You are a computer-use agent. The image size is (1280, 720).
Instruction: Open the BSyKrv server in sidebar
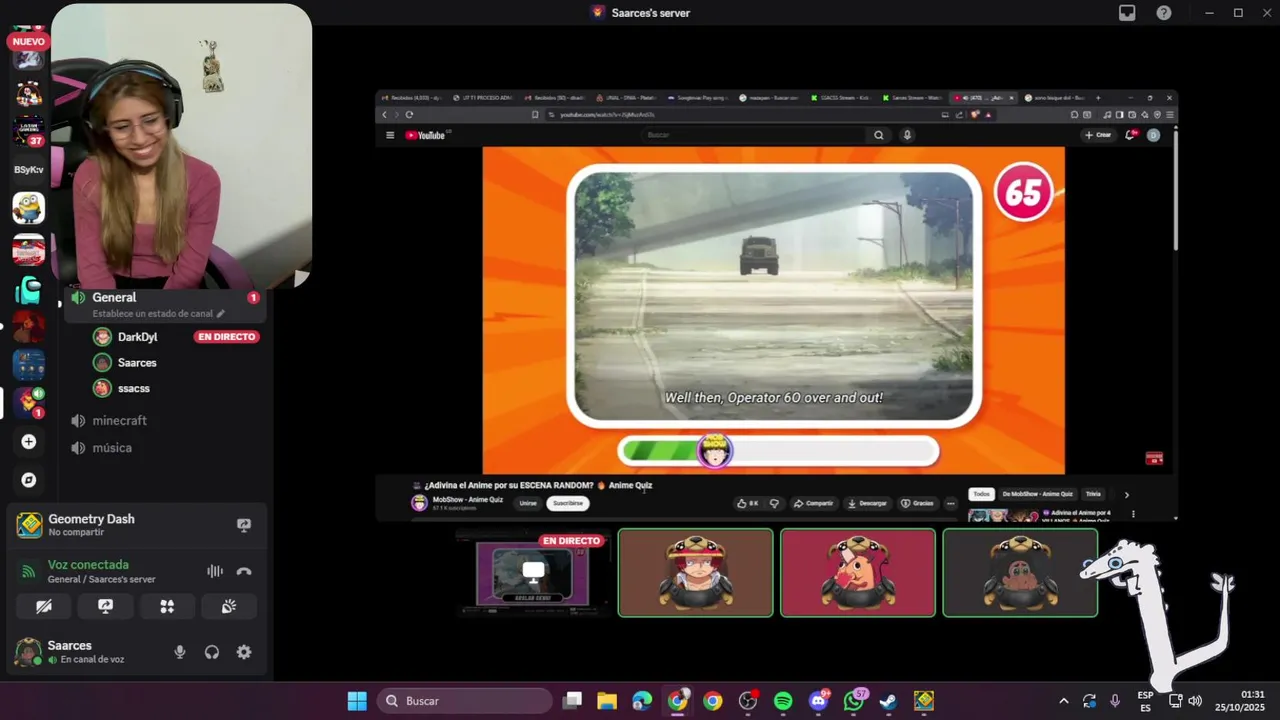(28, 170)
